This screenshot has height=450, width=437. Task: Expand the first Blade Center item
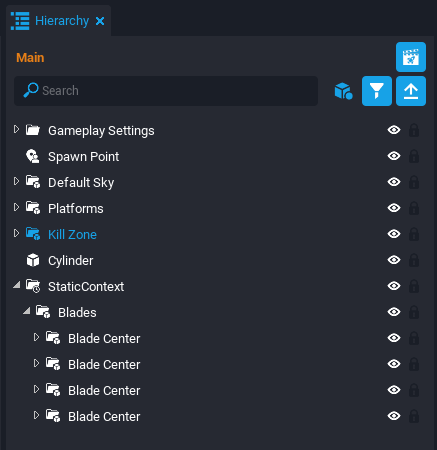click(x=36, y=337)
